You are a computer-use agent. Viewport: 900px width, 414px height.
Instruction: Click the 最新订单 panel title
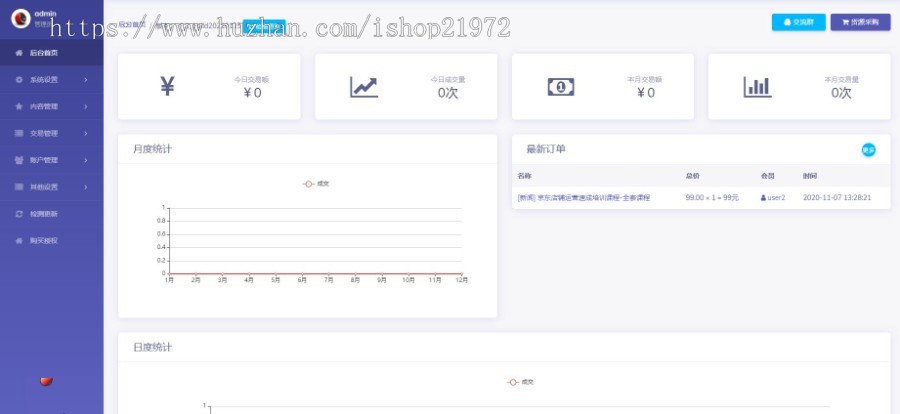[546, 149]
